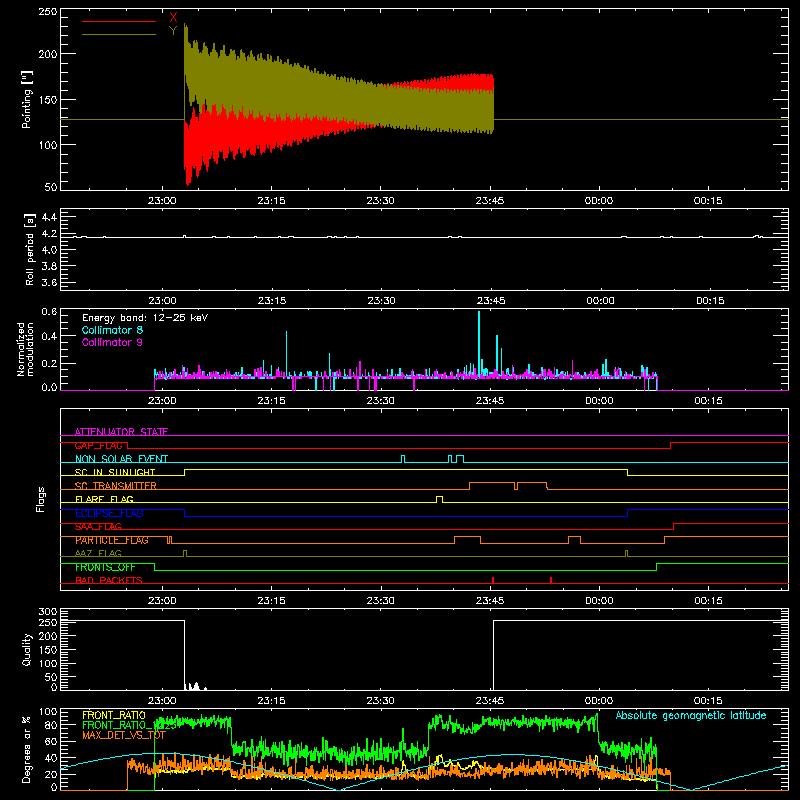Click the A47_FLAG label
The image size is (800, 800).
98,553
